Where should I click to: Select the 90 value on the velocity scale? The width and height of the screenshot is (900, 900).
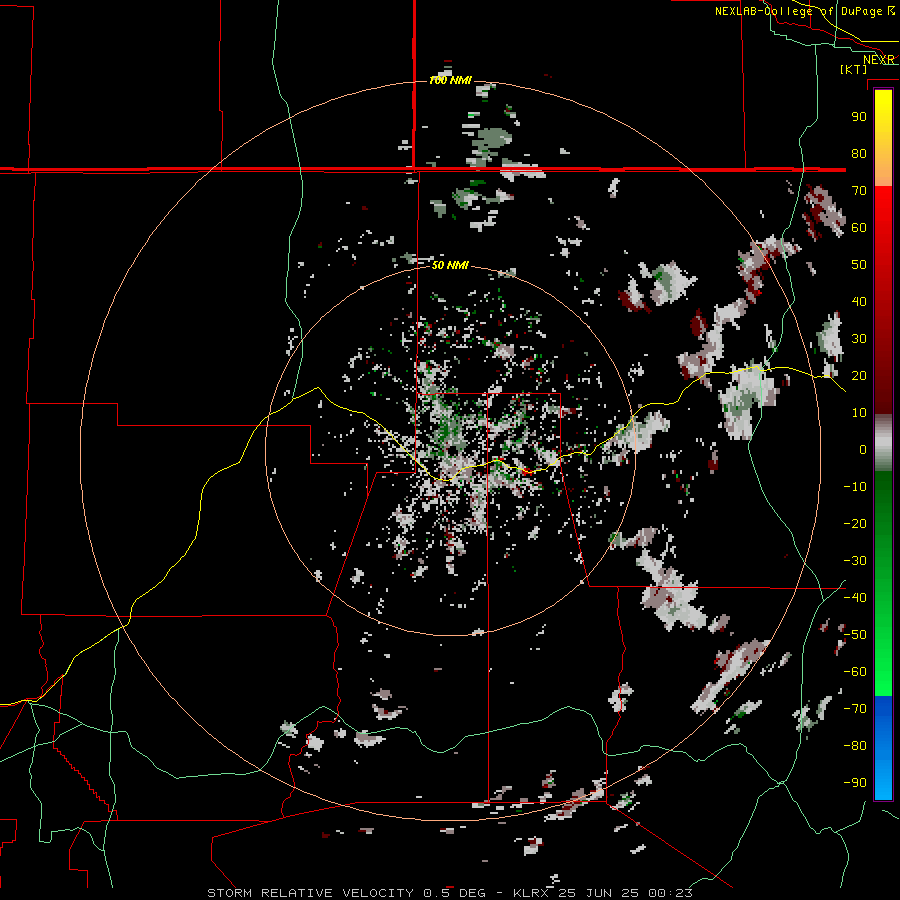[x=859, y=117]
